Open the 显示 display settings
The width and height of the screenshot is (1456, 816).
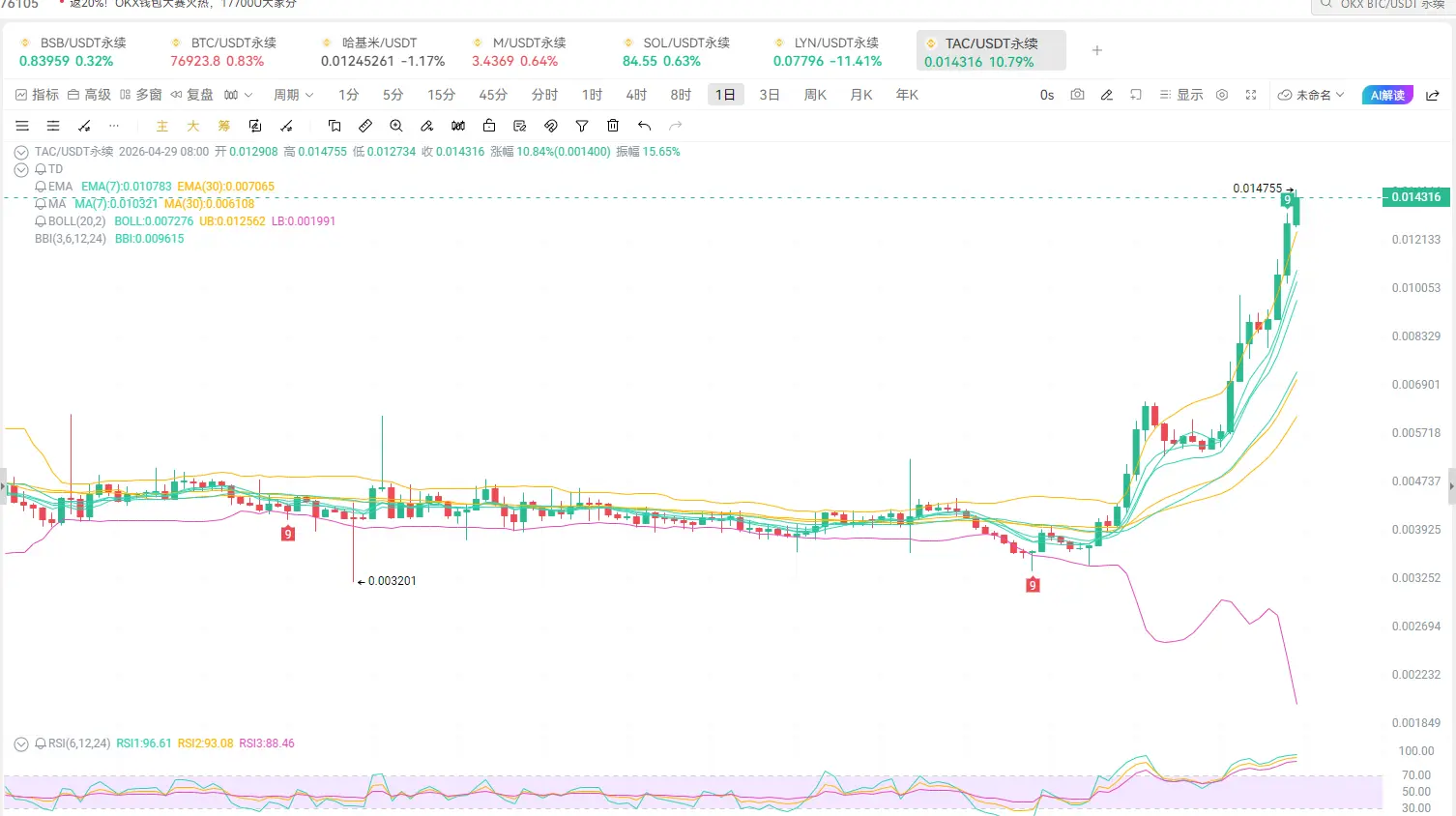pos(1181,95)
